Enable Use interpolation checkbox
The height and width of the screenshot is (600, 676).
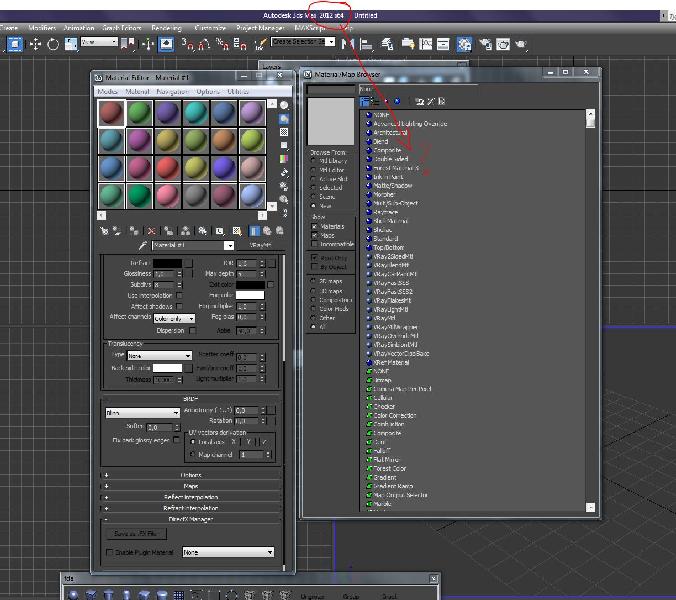click(179, 296)
